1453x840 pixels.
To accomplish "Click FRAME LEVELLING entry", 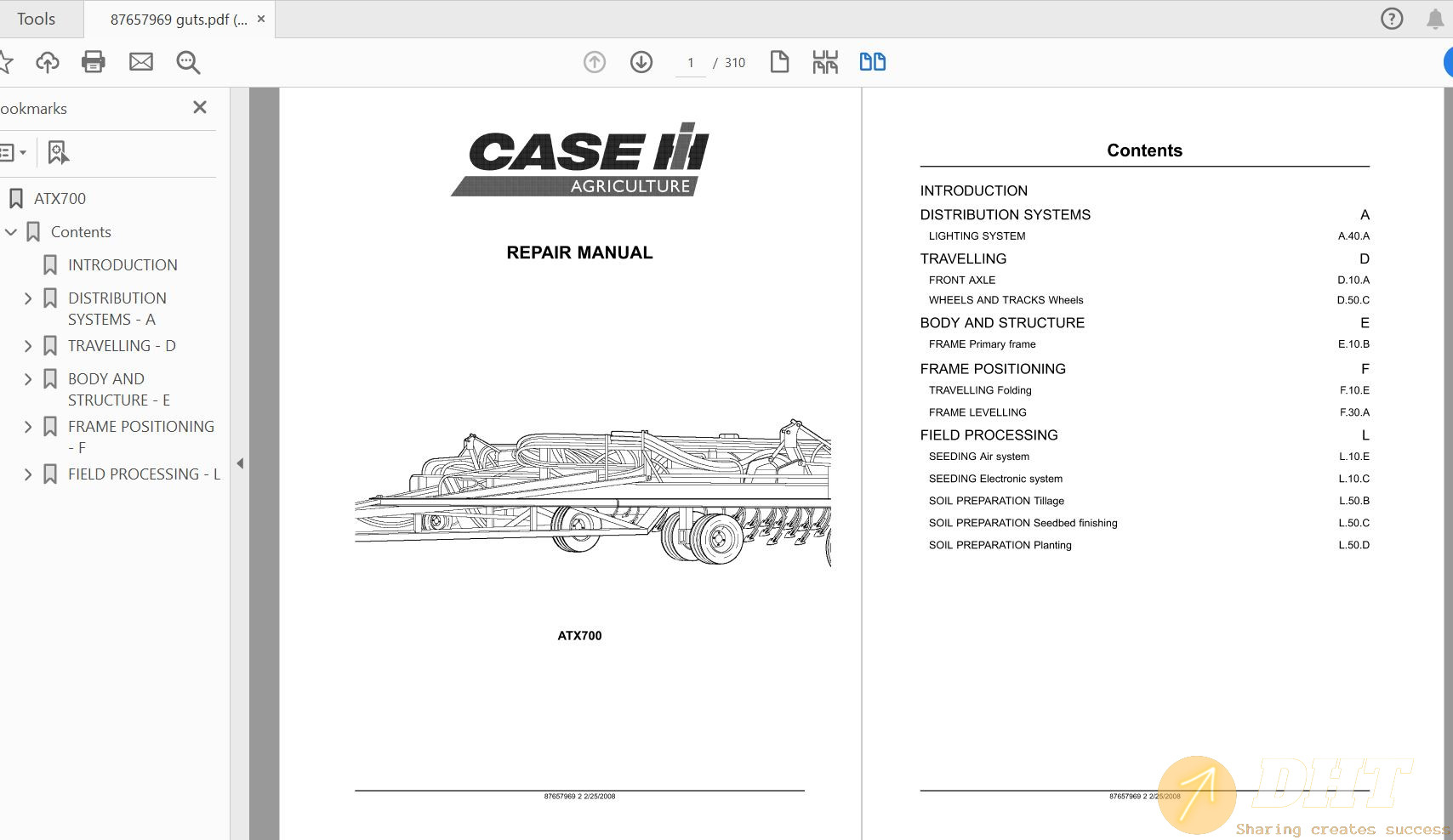I will (x=977, y=412).
